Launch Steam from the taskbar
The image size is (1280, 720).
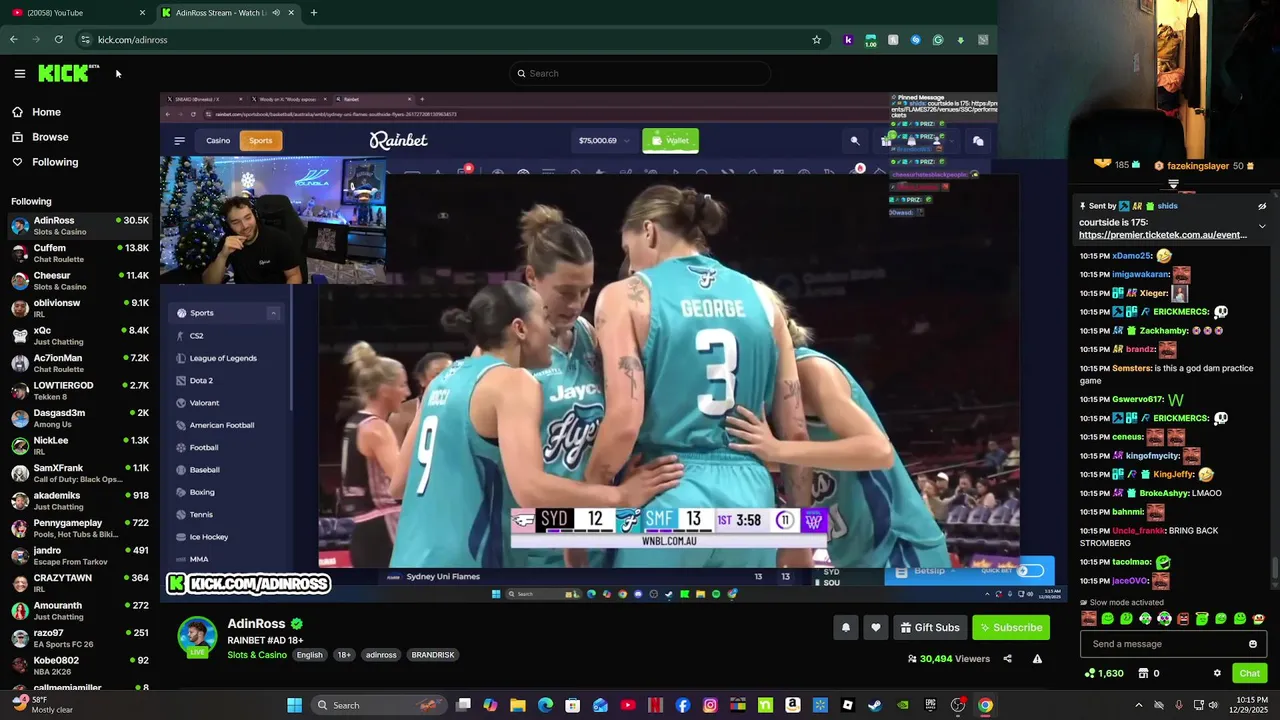click(x=875, y=705)
